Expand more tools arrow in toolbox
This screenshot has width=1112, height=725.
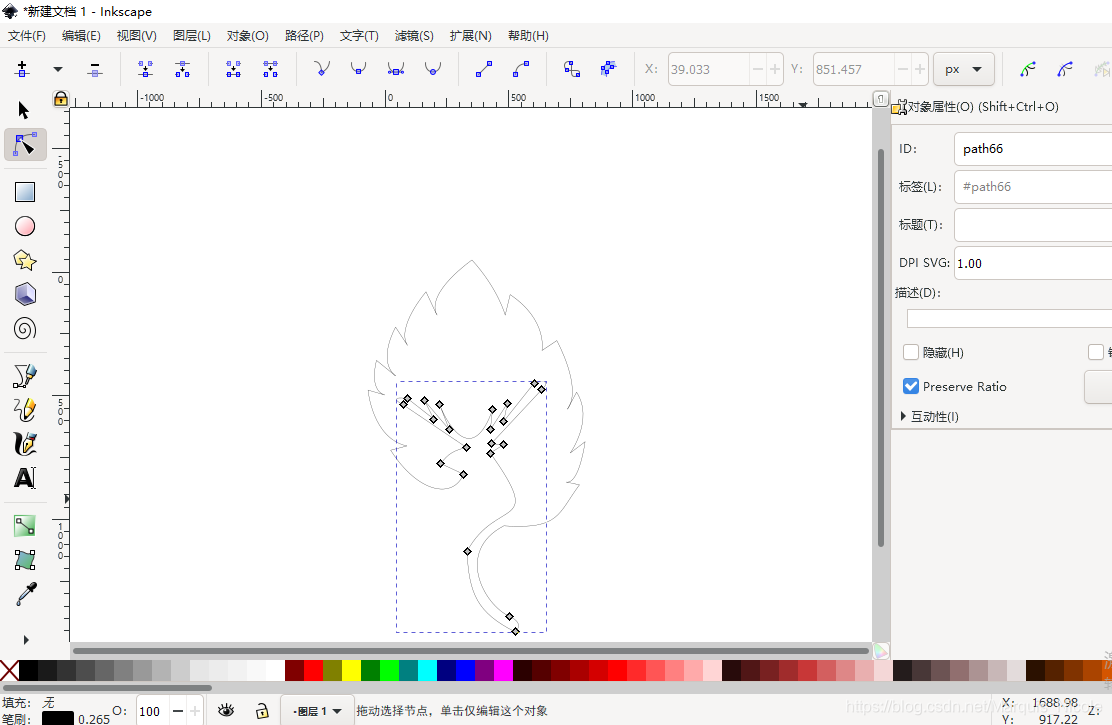26,640
